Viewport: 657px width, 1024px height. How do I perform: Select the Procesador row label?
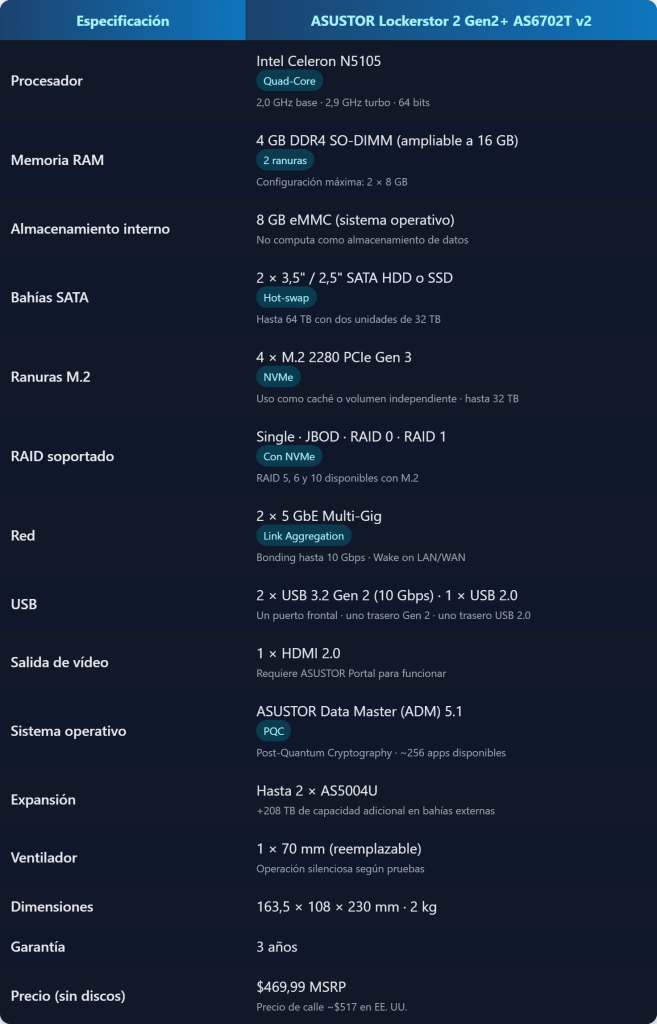point(47,82)
